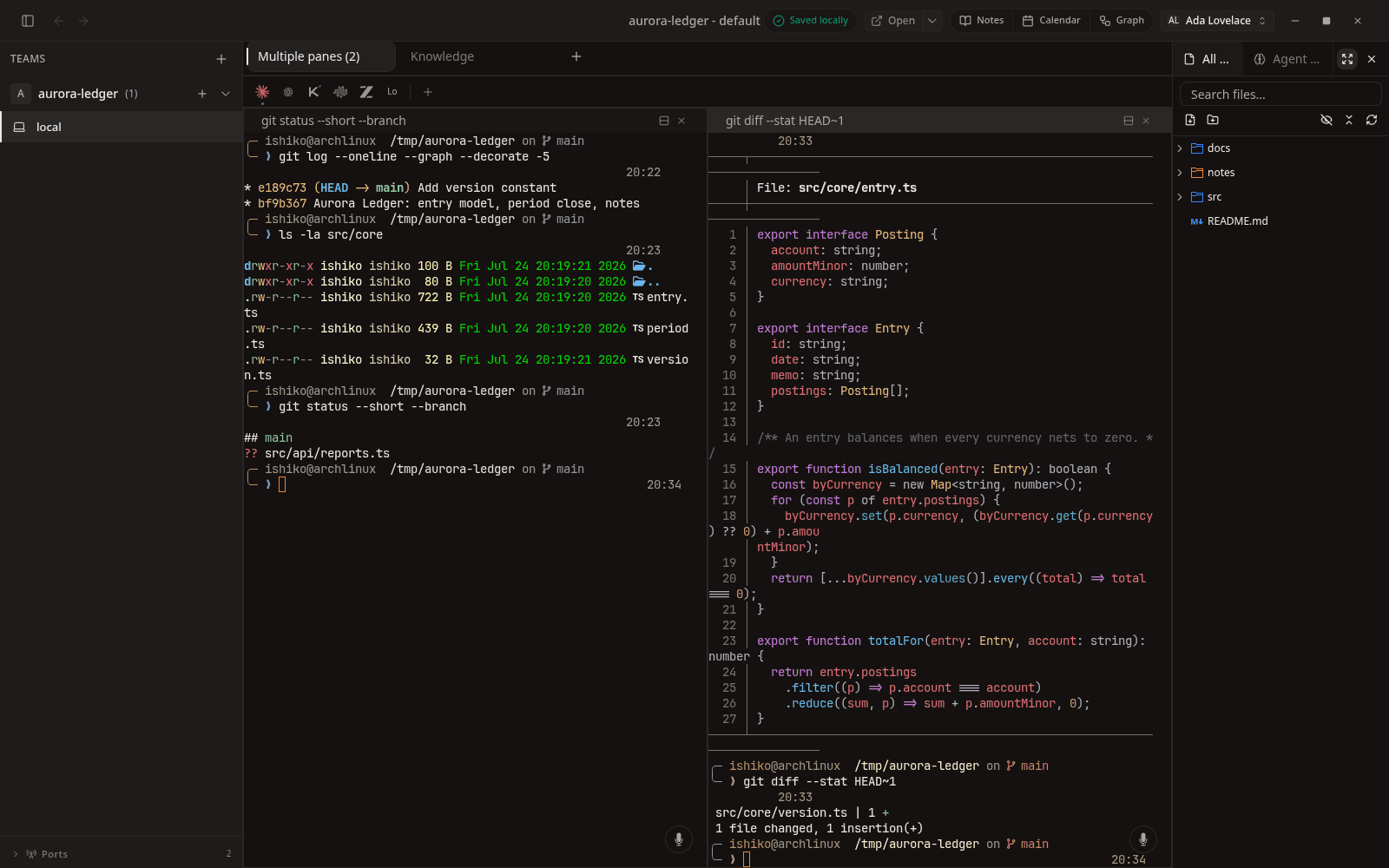Open the Graph view
This screenshot has height=868, width=1389.
pyautogui.click(x=1122, y=21)
